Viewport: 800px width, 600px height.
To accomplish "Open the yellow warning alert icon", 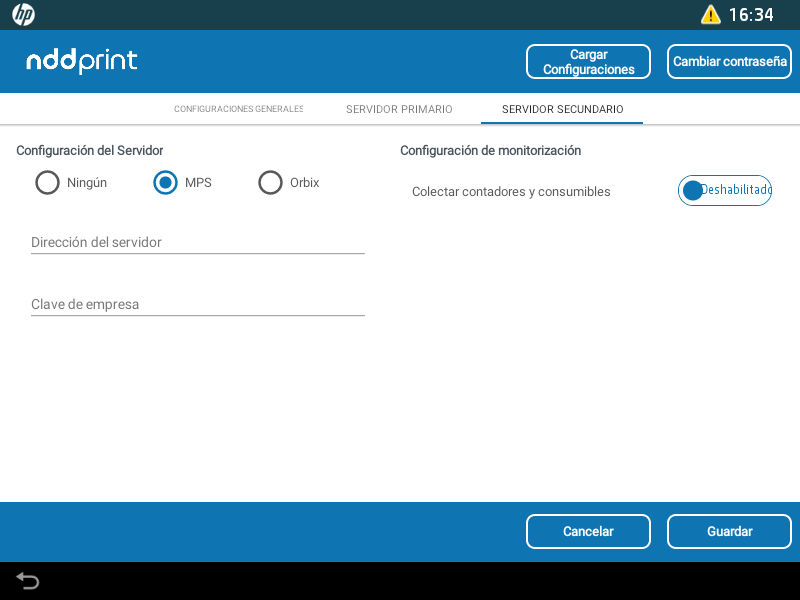I will tap(710, 15).
